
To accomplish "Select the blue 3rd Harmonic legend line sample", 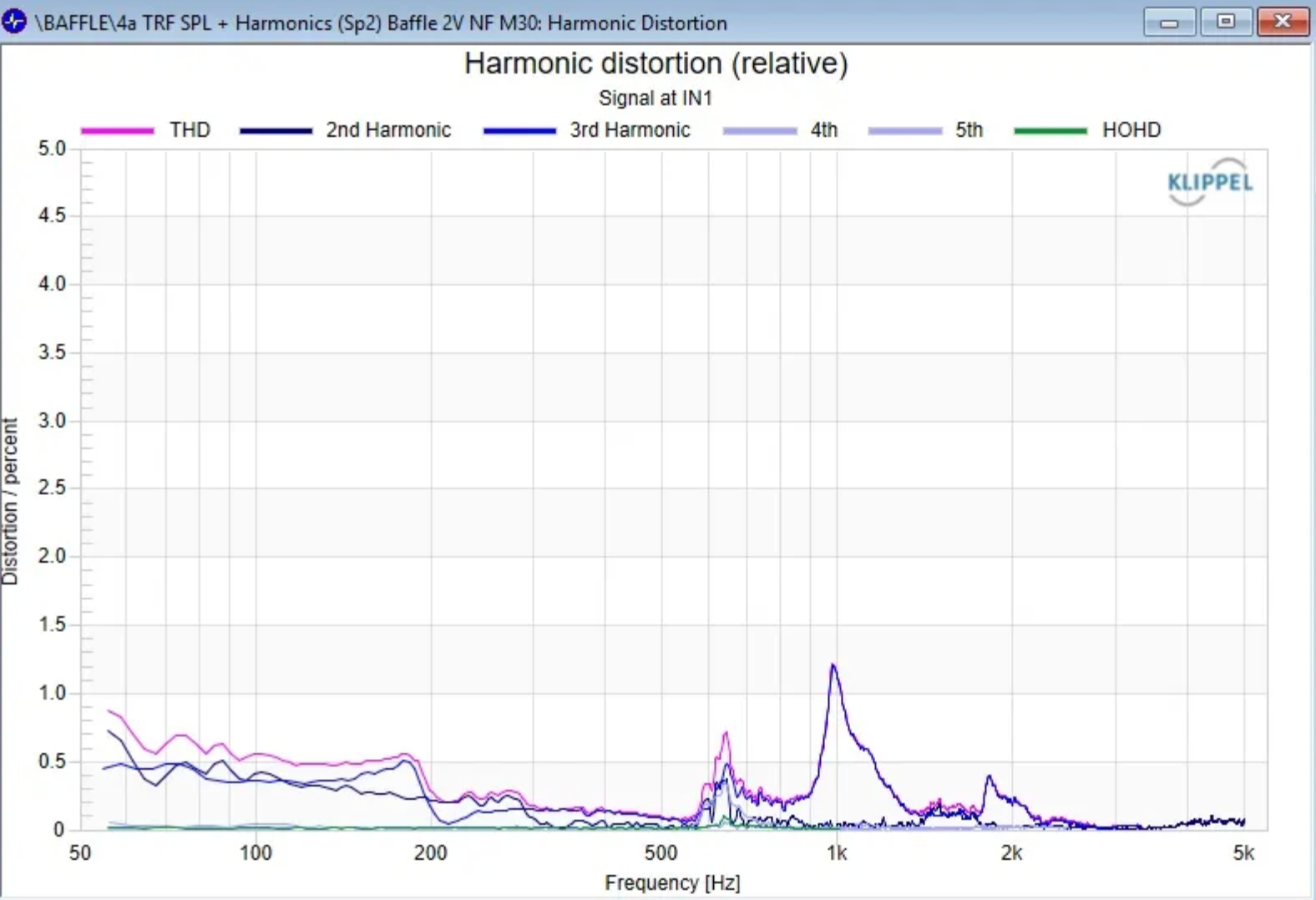I will coord(519,131).
